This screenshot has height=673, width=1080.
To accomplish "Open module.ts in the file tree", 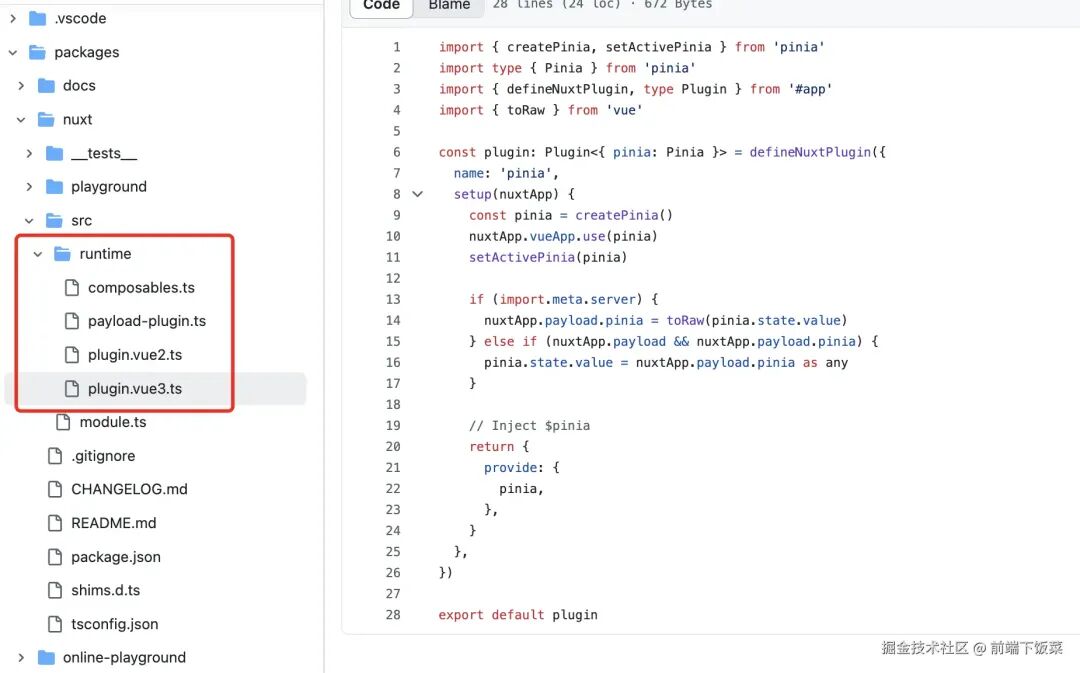I will coord(113,422).
